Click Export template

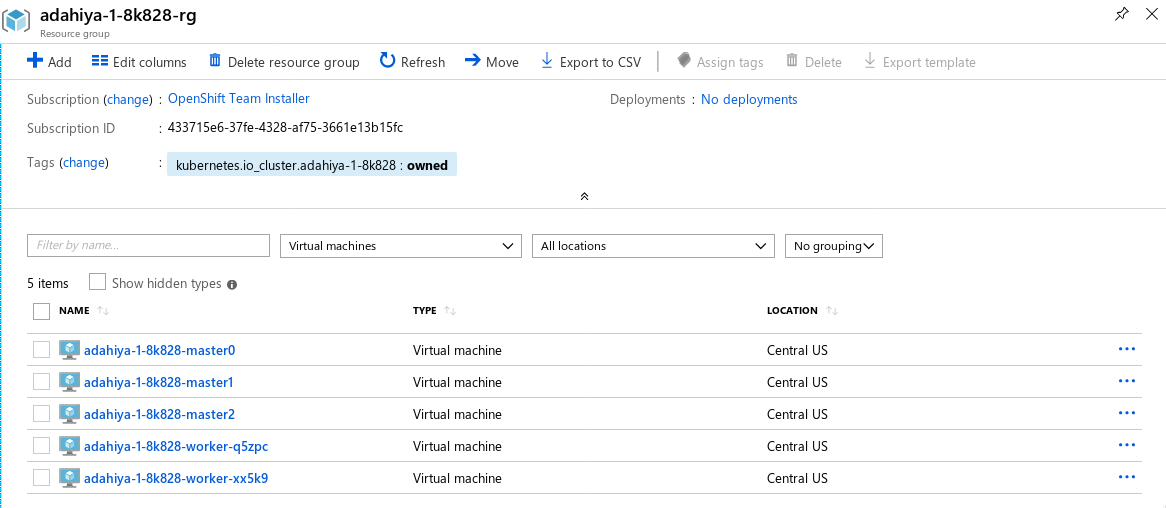click(x=919, y=62)
